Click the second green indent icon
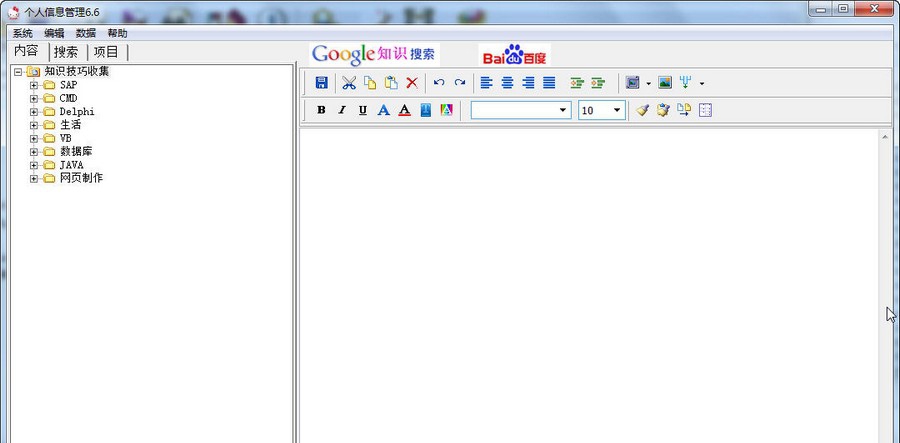The height and width of the screenshot is (443, 900). [598, 83]
